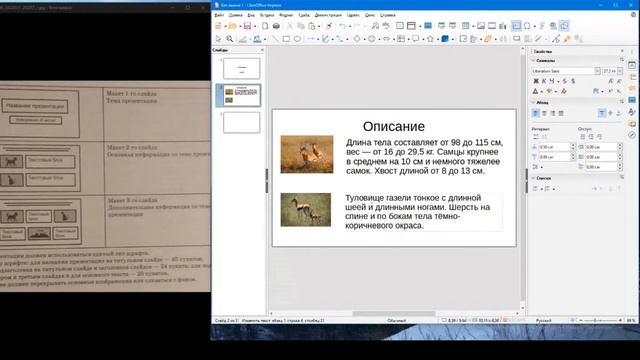The width and height of the screenshot is (640, 360).
Task: Collapse the Символы section in sidebar
Action: pyautogui.click(x=533, y=60)
